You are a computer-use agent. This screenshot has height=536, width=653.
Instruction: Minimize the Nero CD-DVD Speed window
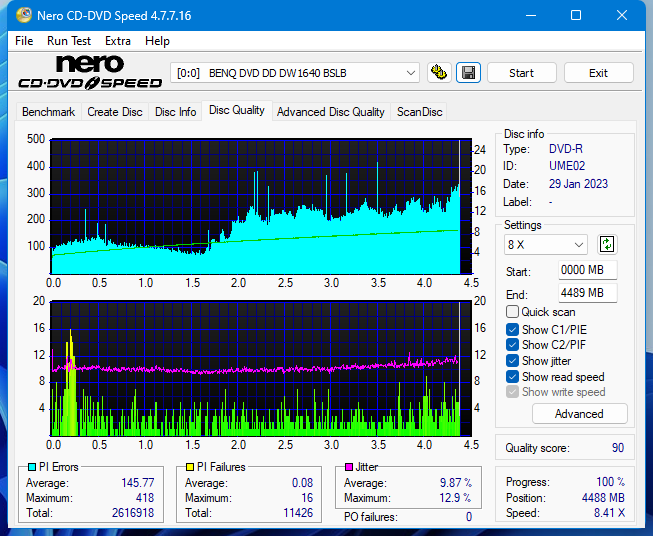pos(531,15)
